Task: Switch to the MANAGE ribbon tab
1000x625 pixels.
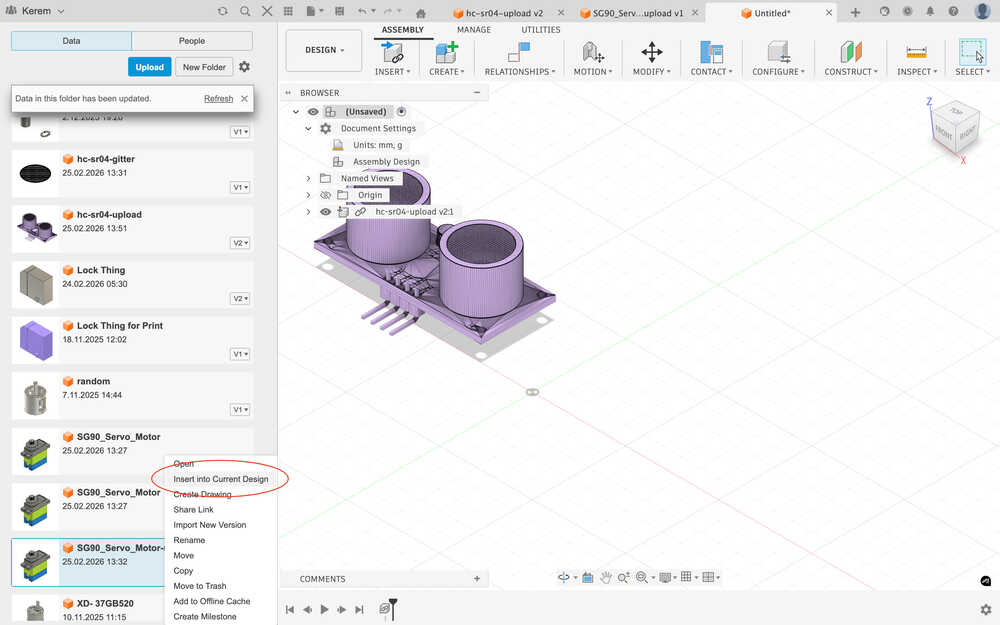Action: click(x=474, y=29)
